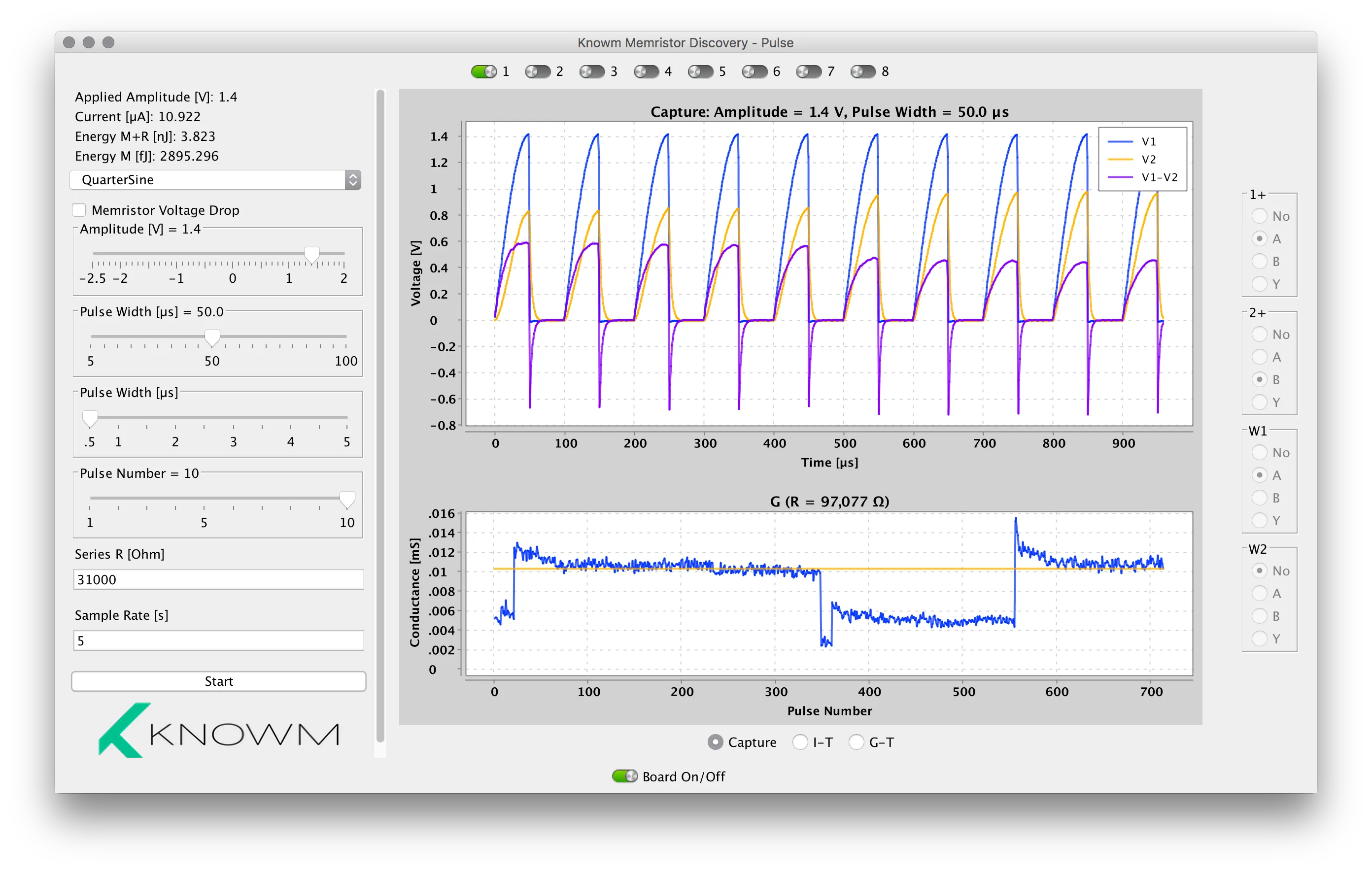
Task: Select the G-T plot radio button
Action: tap(857, 742)
